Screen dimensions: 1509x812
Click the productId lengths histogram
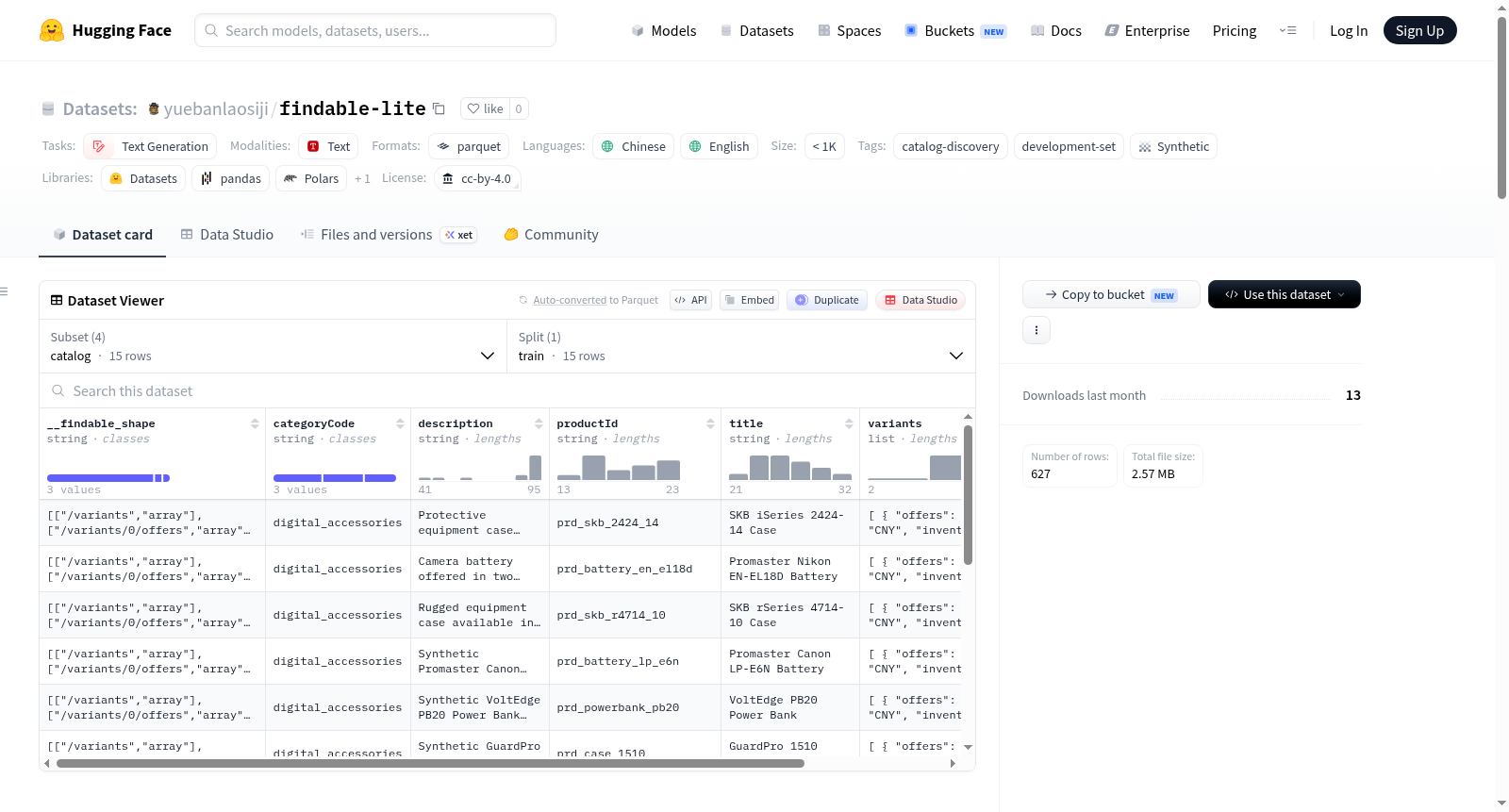(619, 467)
